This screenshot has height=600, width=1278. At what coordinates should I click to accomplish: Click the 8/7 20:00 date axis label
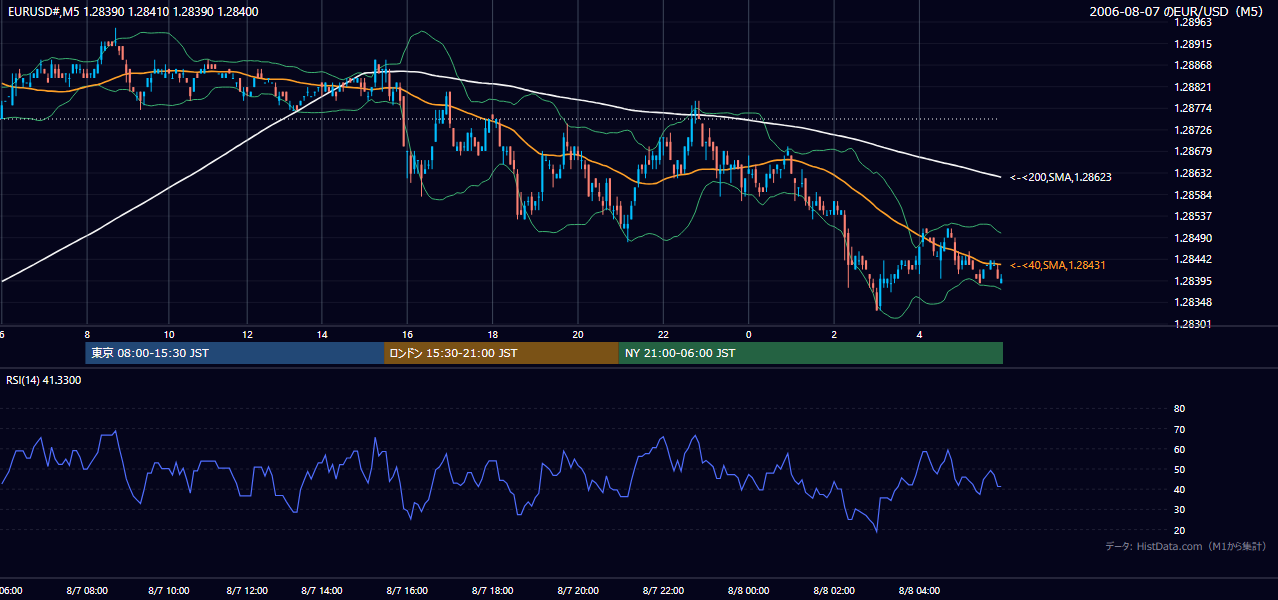[578, 591]
